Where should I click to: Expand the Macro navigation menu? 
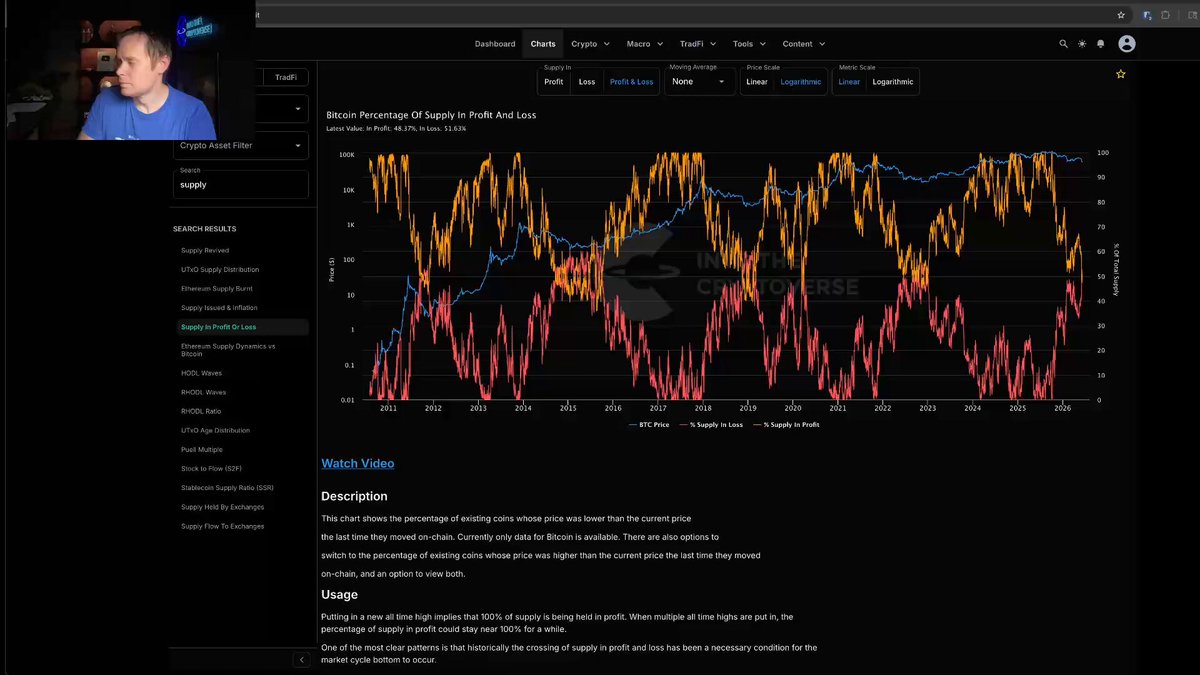(x=645, y=44)
